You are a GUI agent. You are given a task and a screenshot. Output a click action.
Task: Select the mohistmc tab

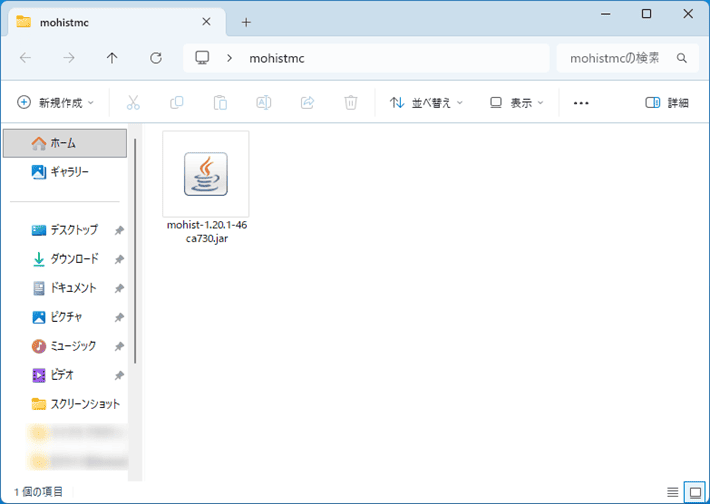pyautogui.click(x=117, y=22)
